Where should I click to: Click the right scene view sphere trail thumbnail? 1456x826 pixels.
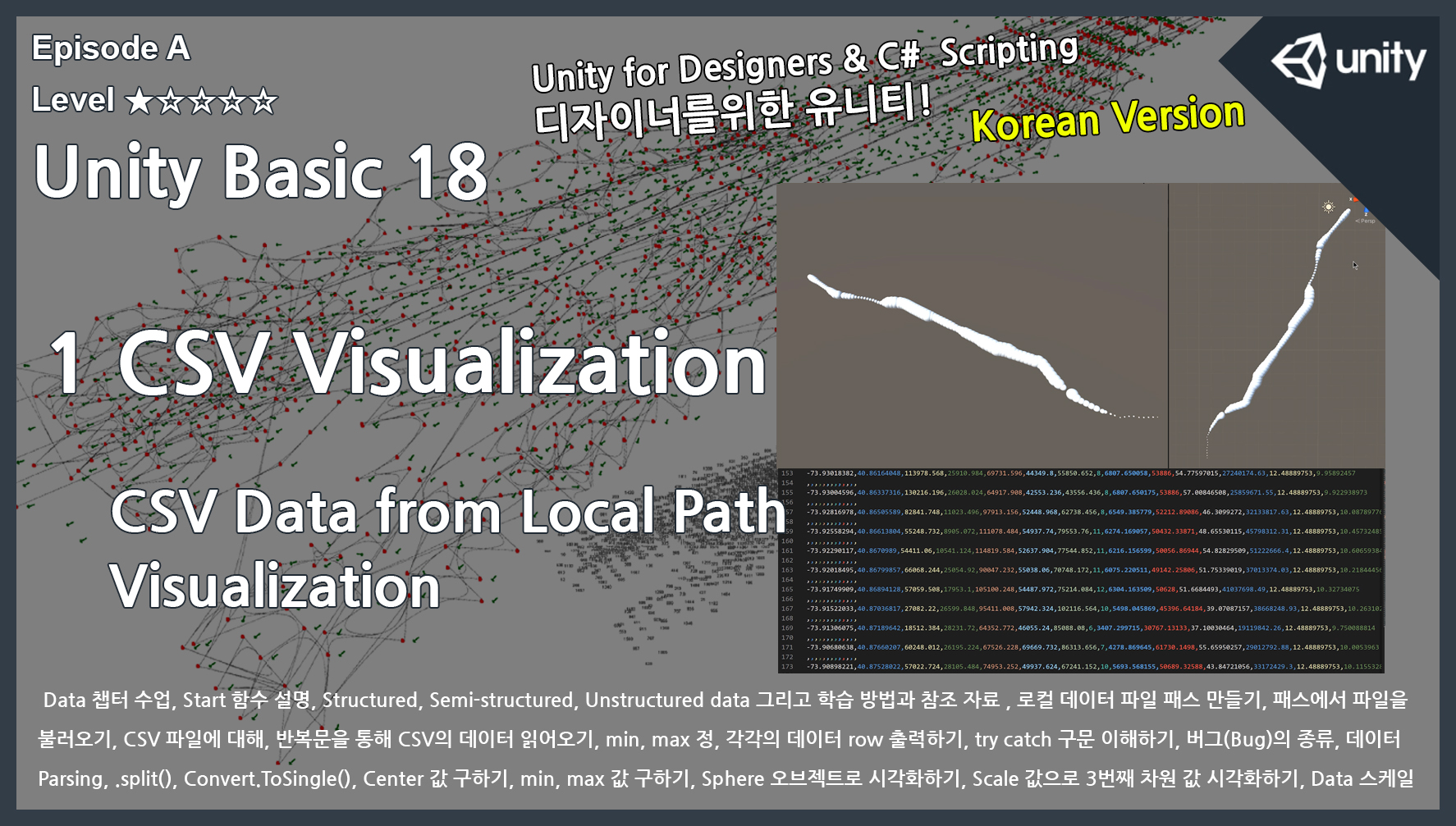[1277, 326]
